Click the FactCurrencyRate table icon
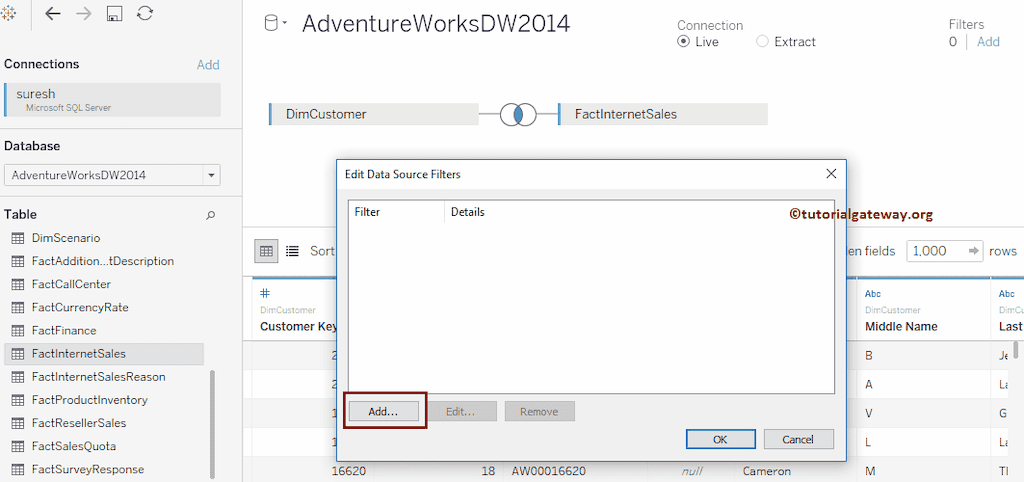1024x482 pixels. click(x=18, y=308)
